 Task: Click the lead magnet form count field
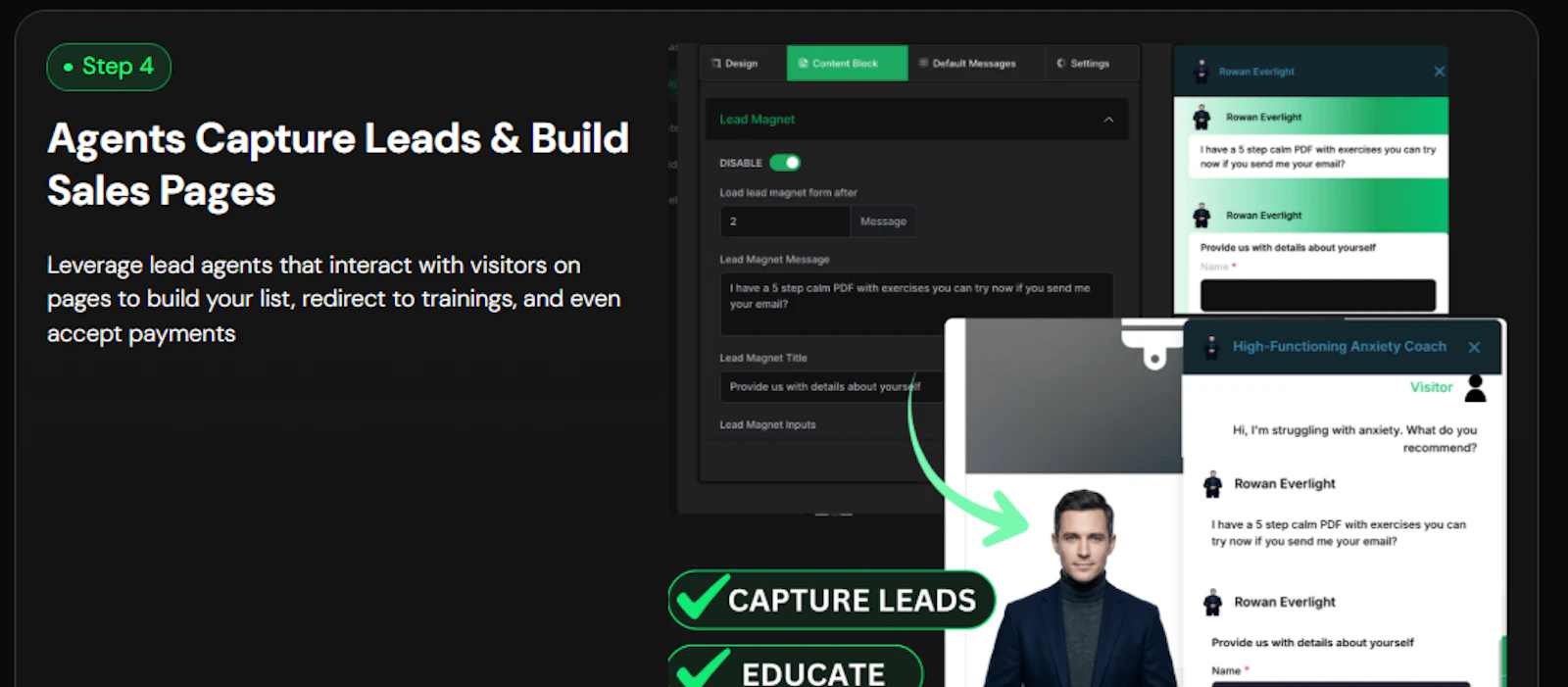tap(785, 221)
